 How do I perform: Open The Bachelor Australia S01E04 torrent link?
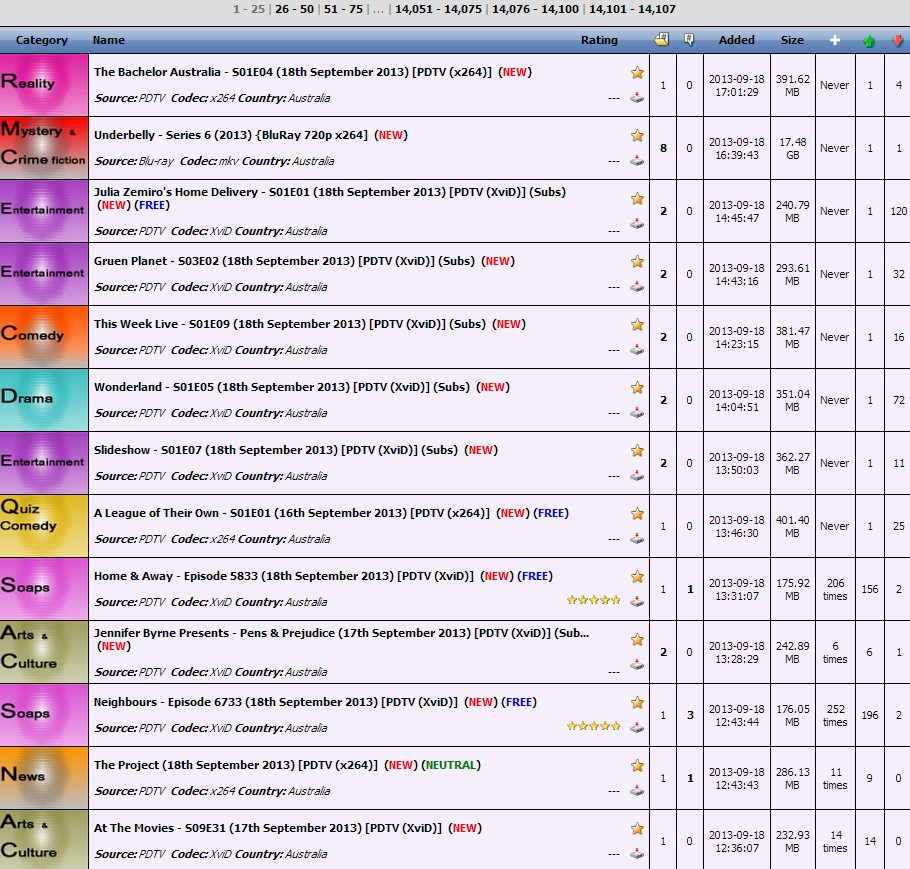[292, 72]
